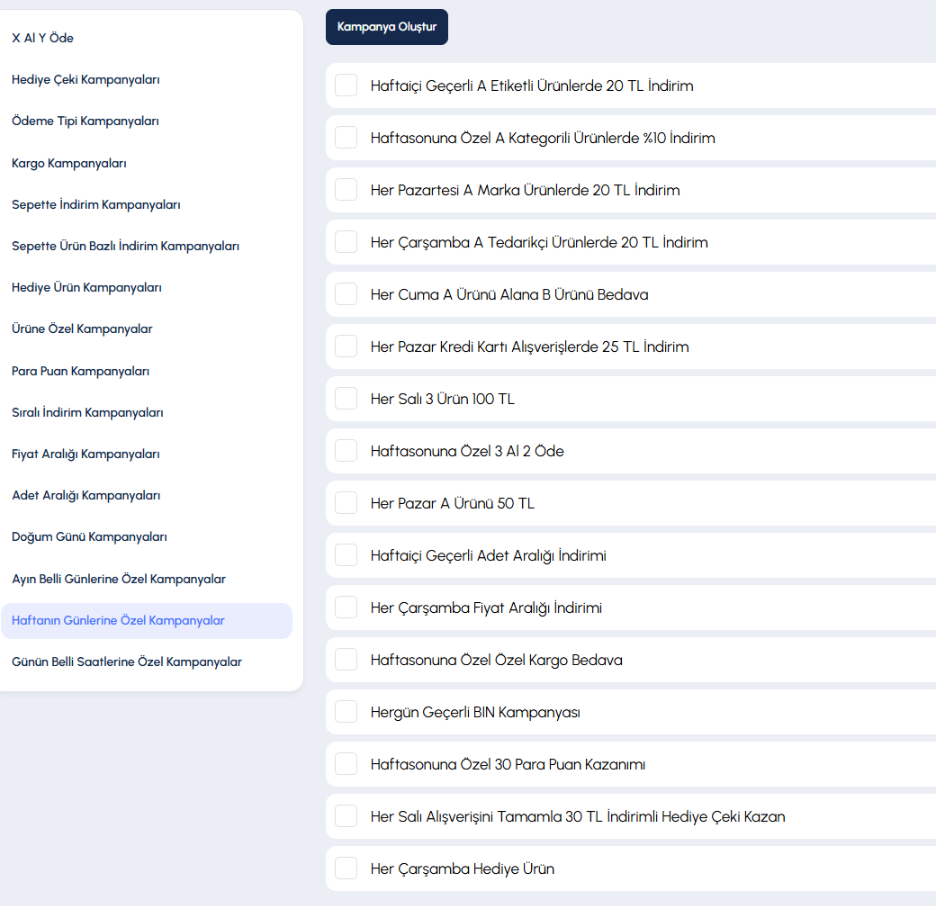Go to Kargo Kampanyaları section
This screenshot has height=906, width=936.
[69, 163]
